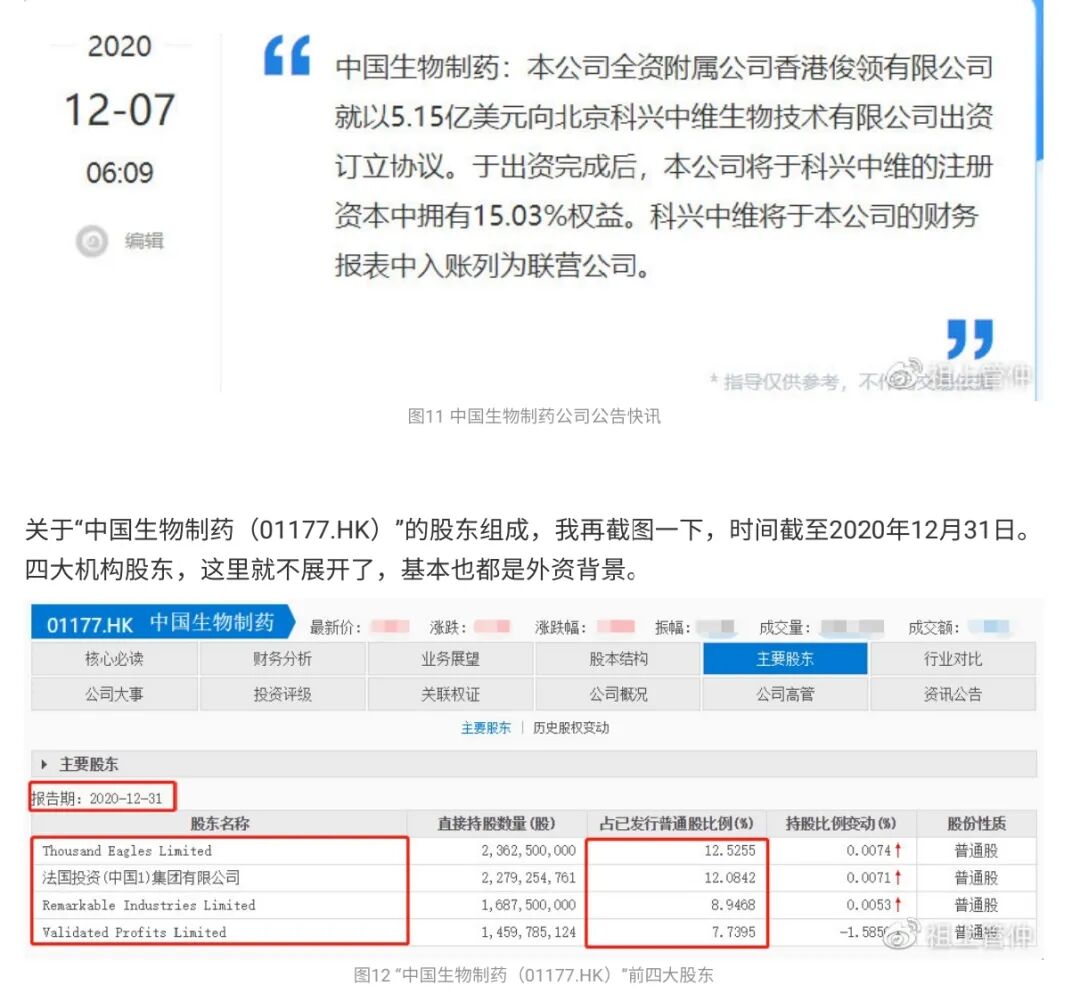Select Remarkable Industries Limited row name
The height and width of the screenshot is (1002, 1080).
click(149, 905)
